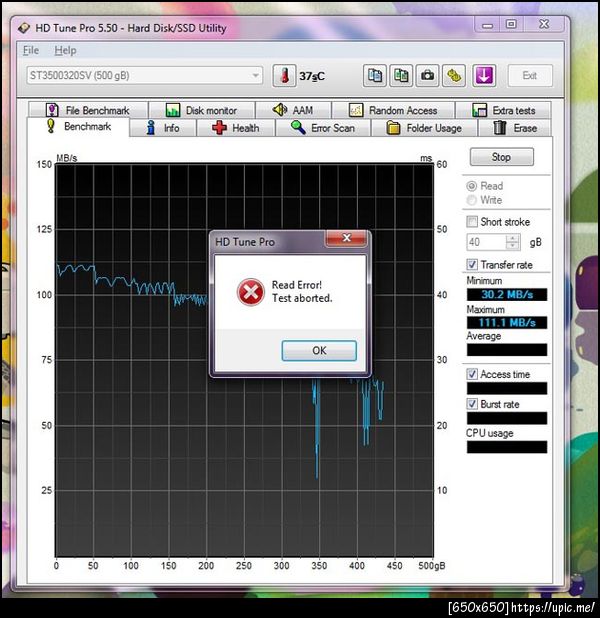The image size is (600, 618).
Task: Switch to the Extra tests tab
Action: pos(503,110)
